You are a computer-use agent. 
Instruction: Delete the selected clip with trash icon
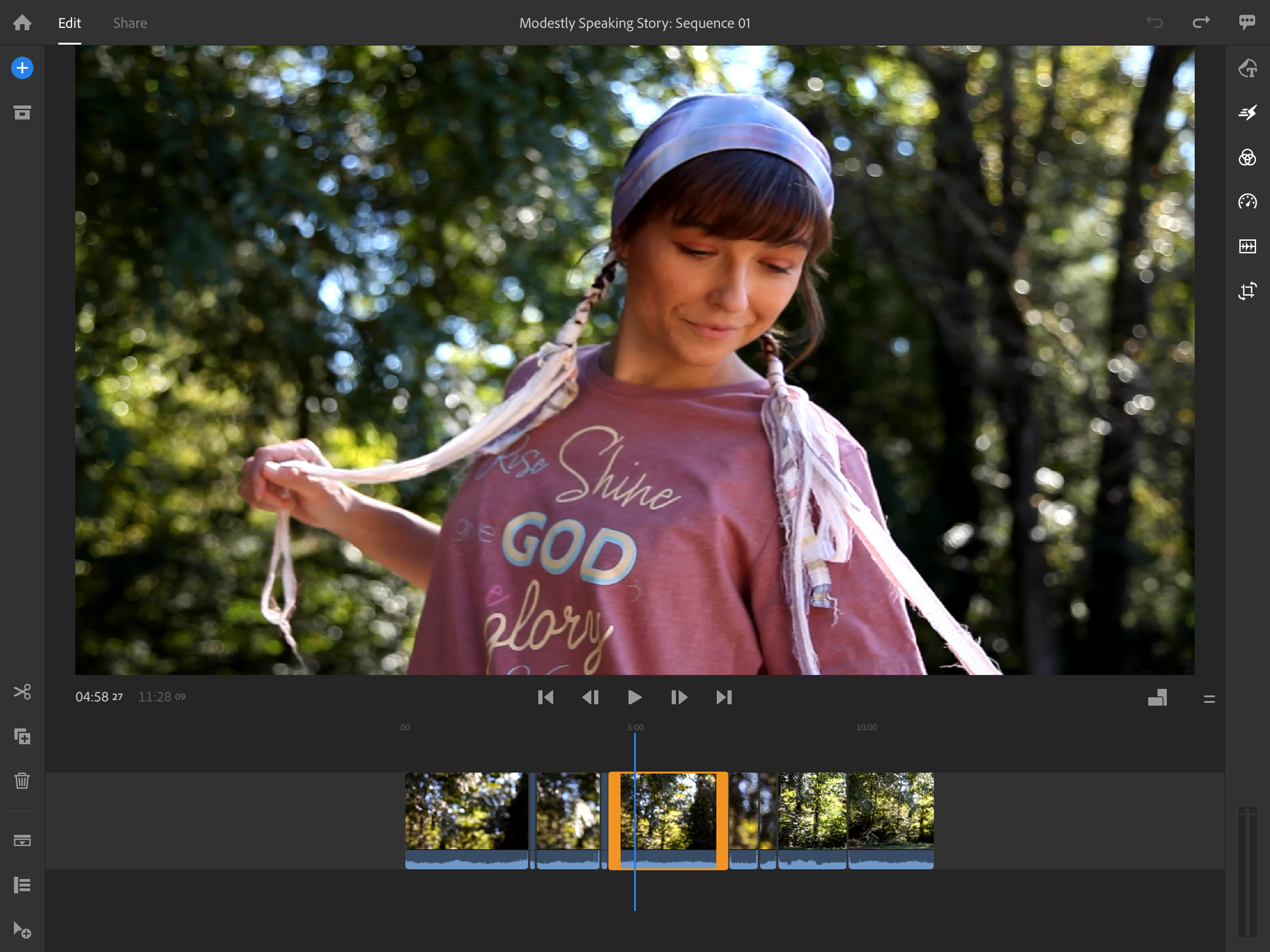tap(22, 781)
